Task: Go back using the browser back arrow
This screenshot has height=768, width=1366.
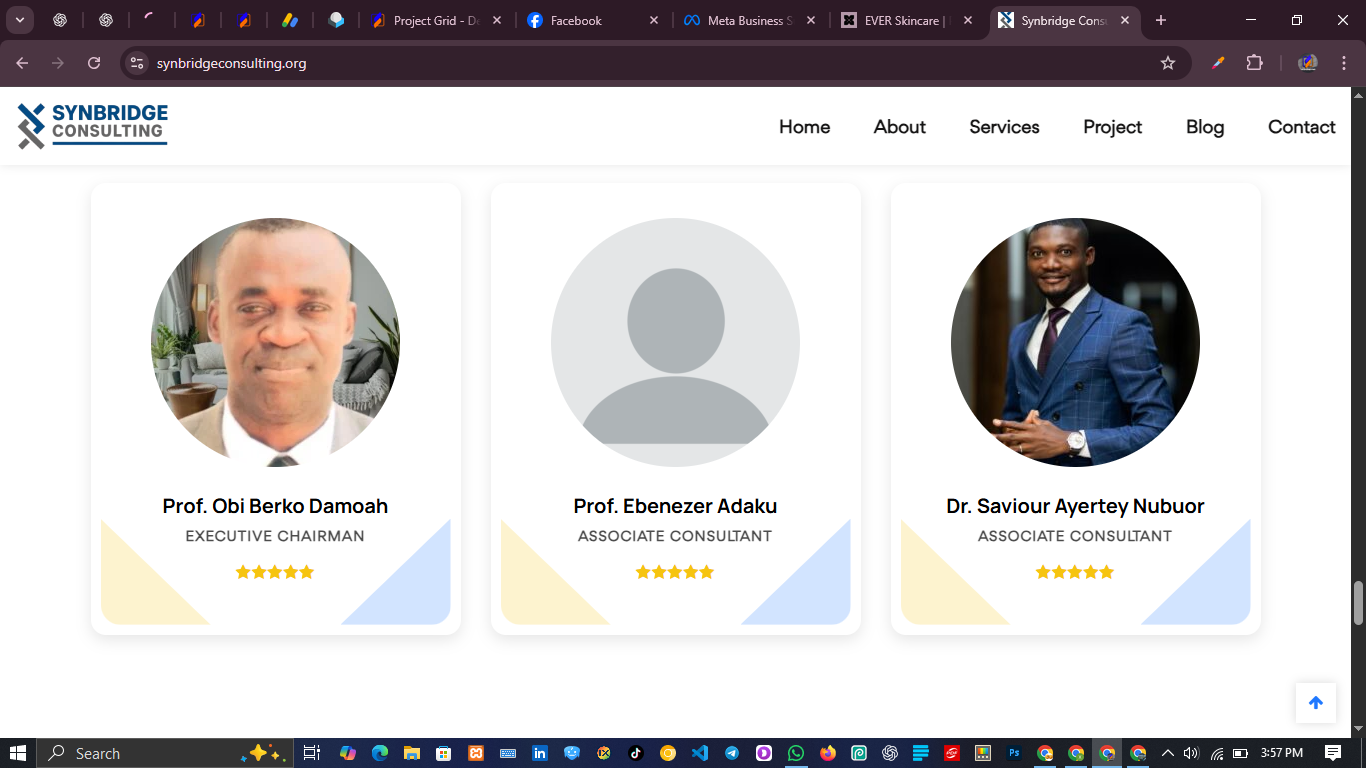Action: (21, 62)
